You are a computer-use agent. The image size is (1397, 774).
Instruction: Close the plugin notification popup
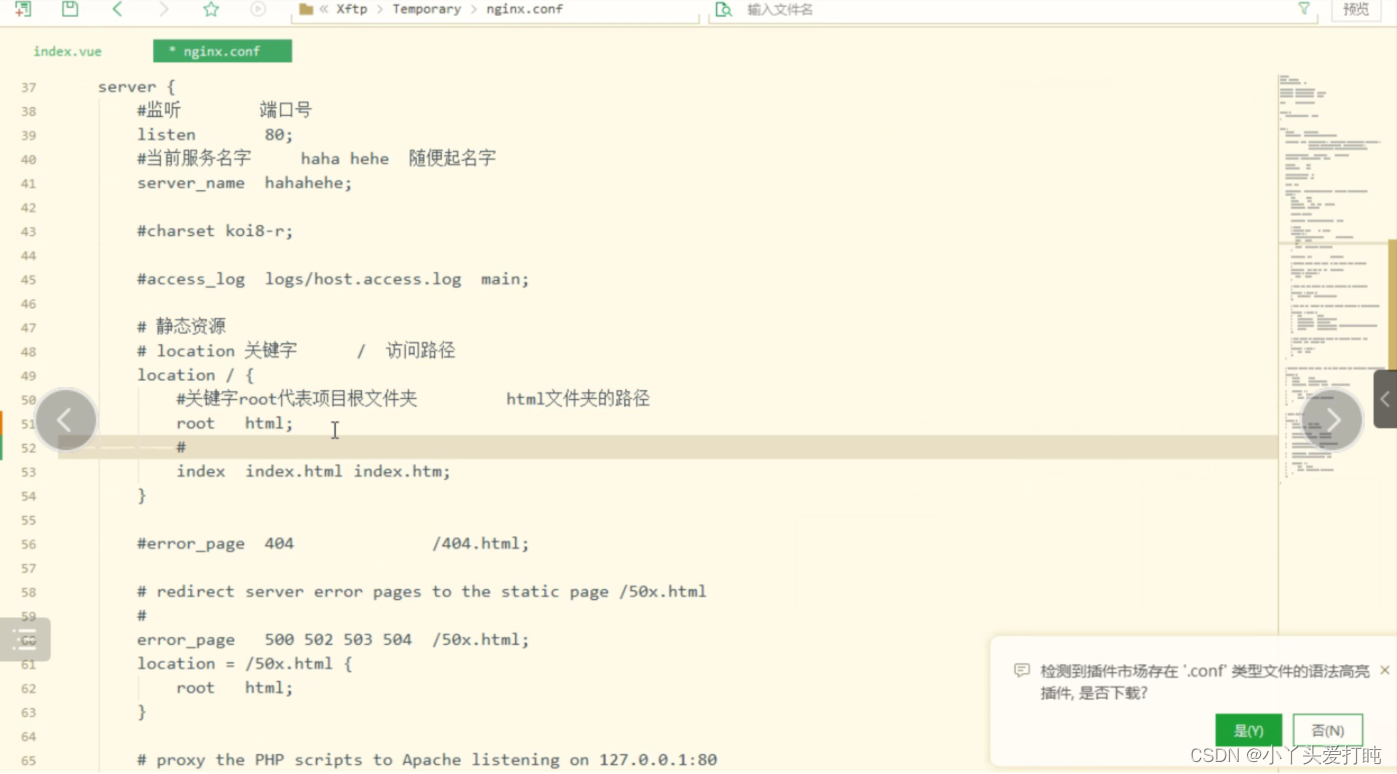[1384, 670]
